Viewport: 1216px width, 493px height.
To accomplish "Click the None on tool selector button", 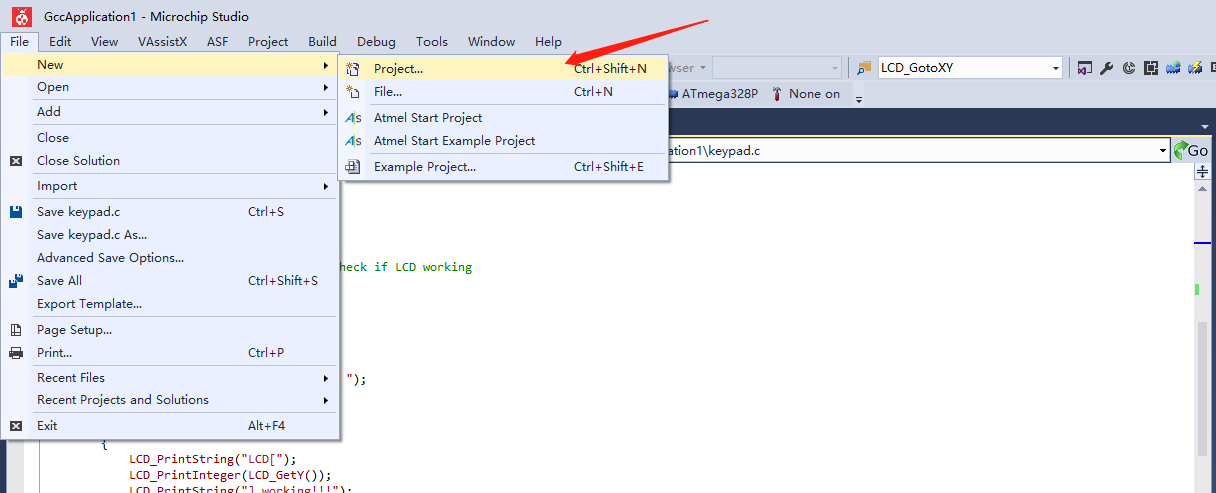I will [806, 94].
